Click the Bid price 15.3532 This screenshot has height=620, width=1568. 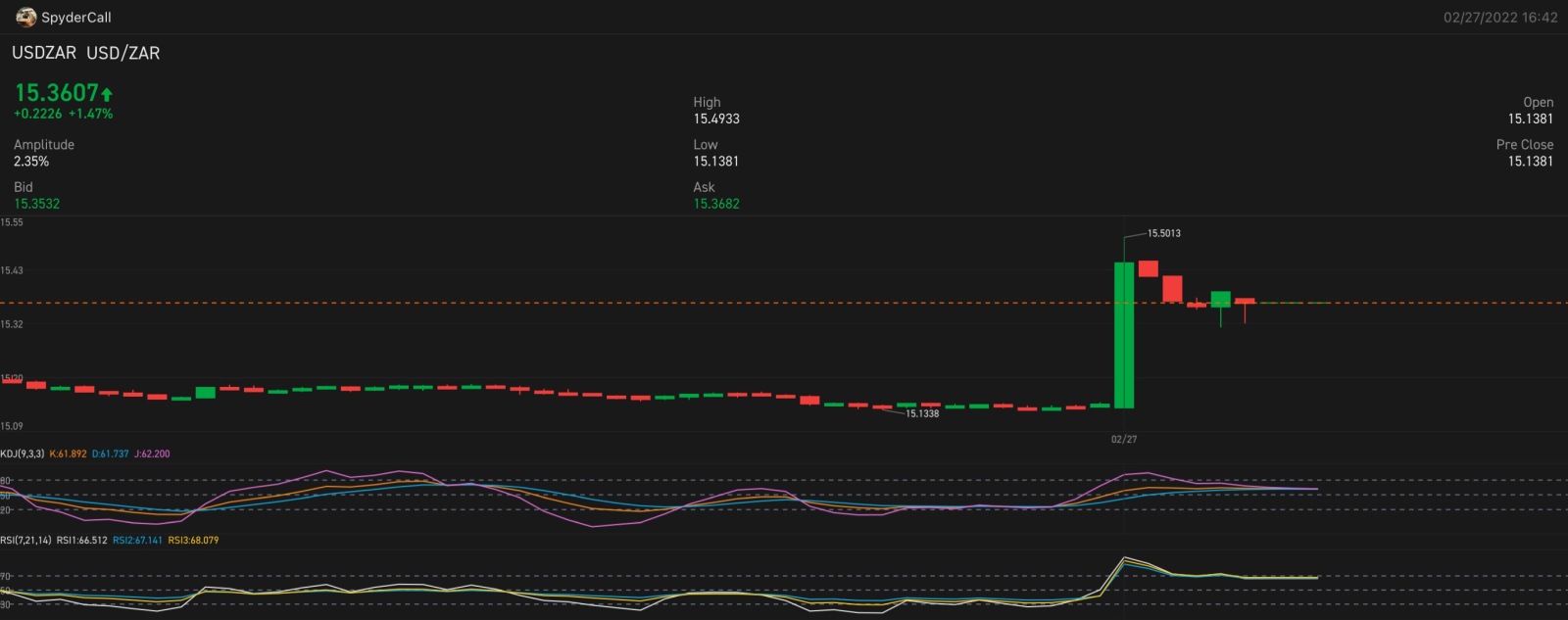[37, 204]
